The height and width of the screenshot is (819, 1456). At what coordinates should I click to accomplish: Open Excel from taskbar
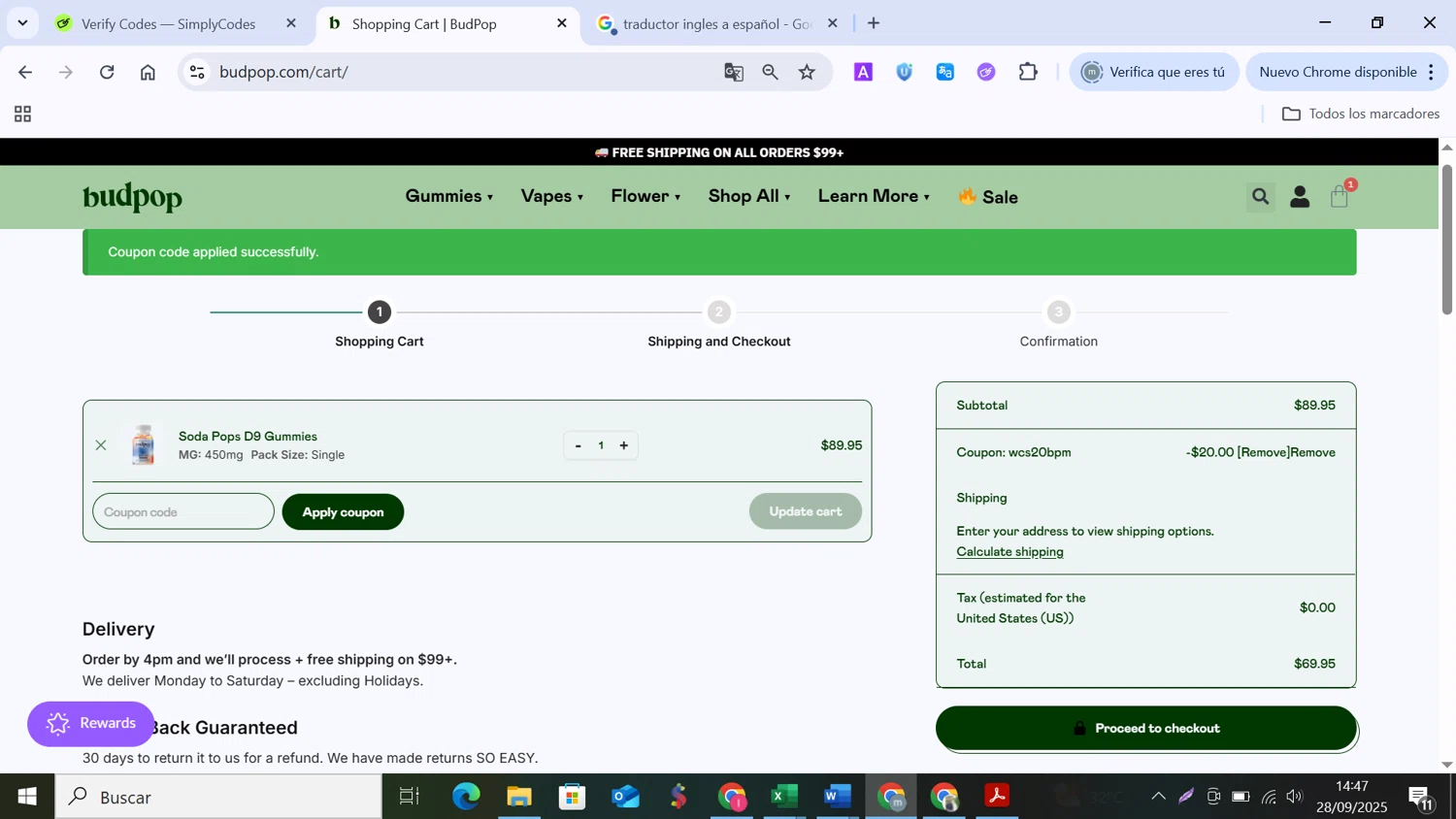pyautogui.click(x=783, y=797)
